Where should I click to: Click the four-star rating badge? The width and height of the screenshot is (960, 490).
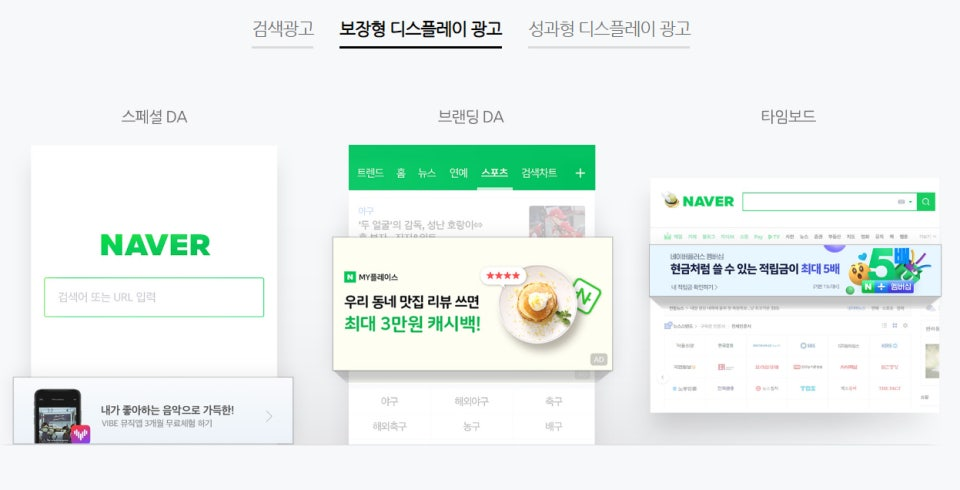point(503,276)
